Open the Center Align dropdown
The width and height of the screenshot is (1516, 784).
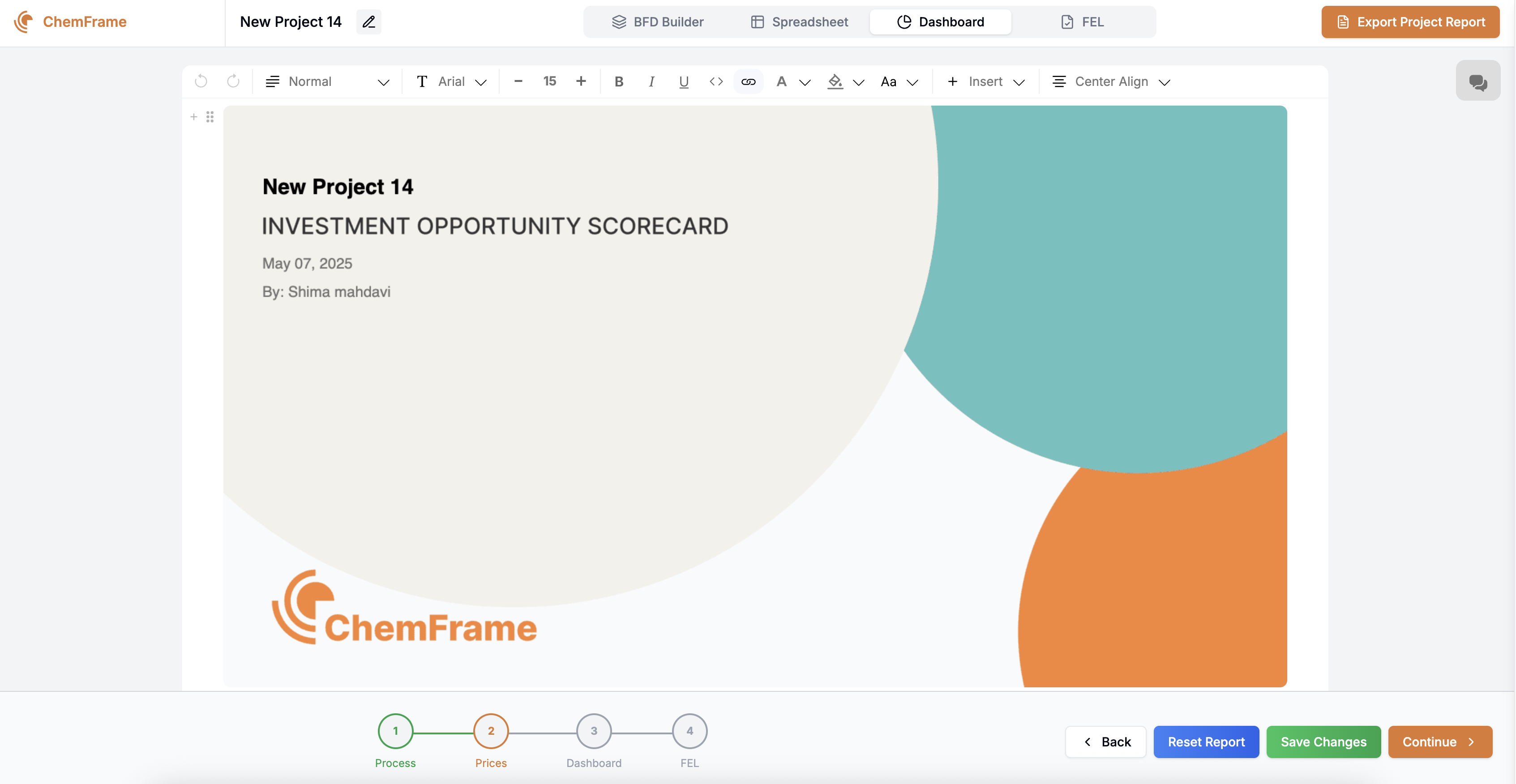1111,81
